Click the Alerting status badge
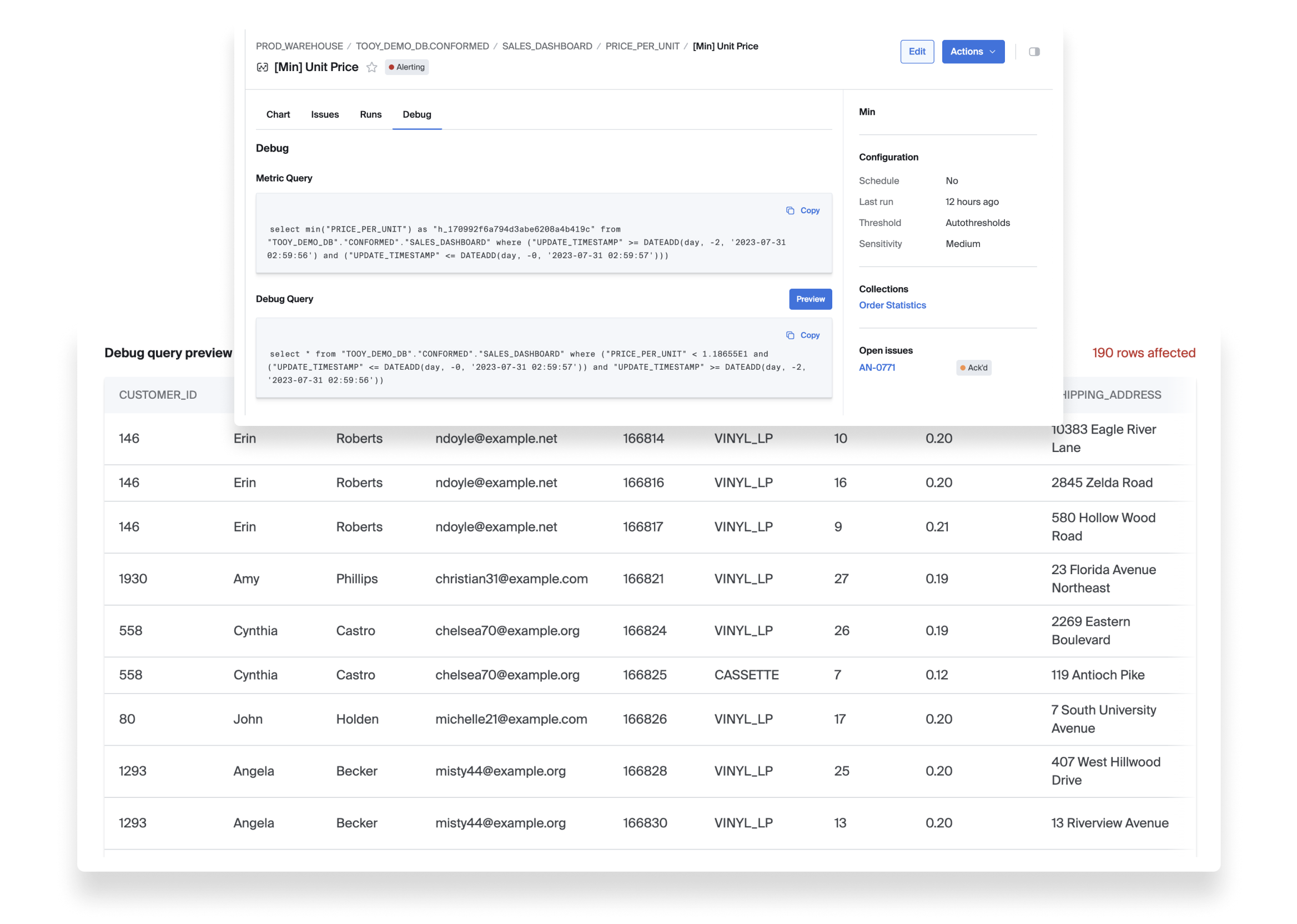1297x924 pixels. coord(406,67)
